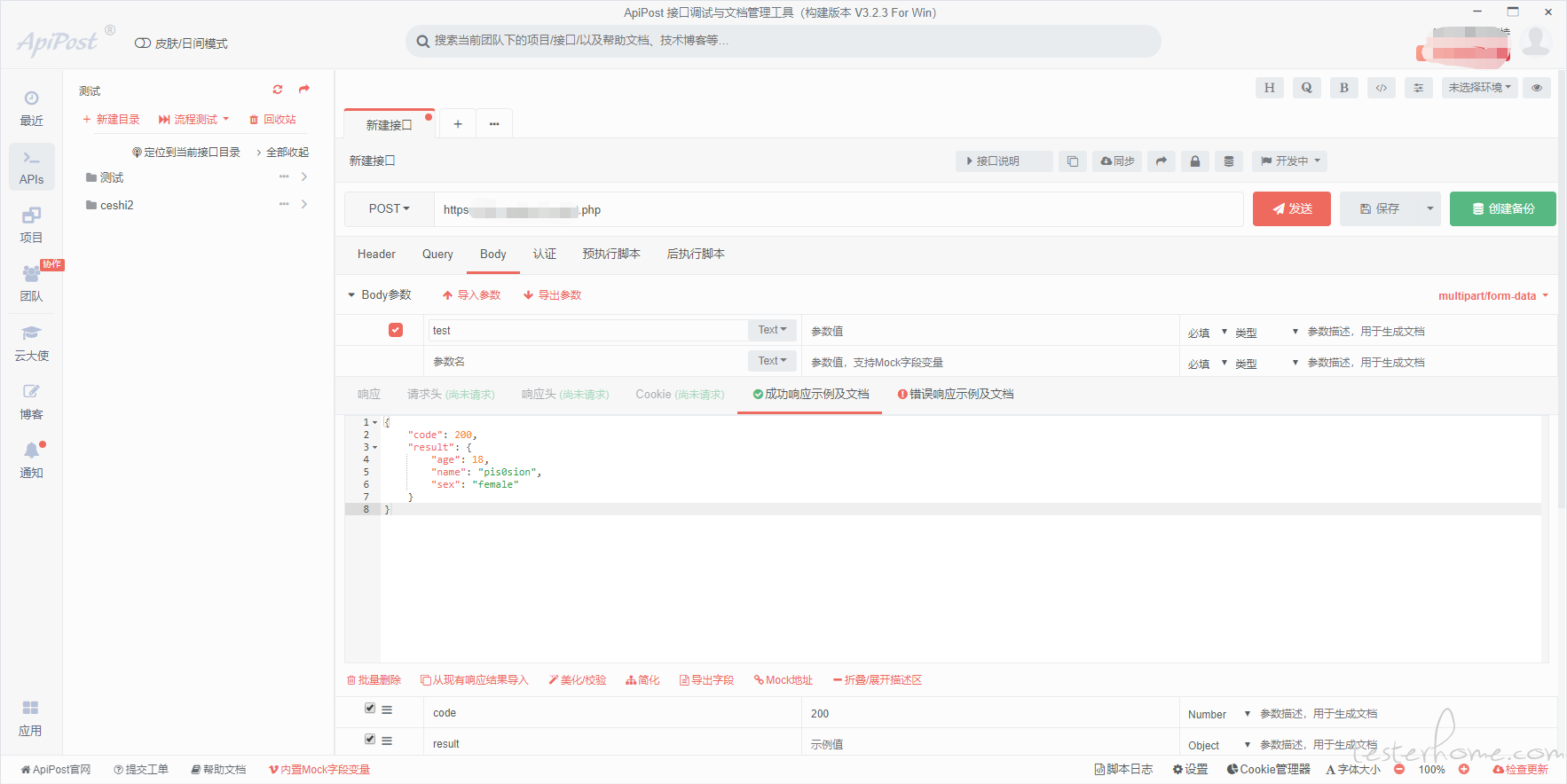
Task: Click the 新建目录 new directory link
Action: (x=111, y=120)
